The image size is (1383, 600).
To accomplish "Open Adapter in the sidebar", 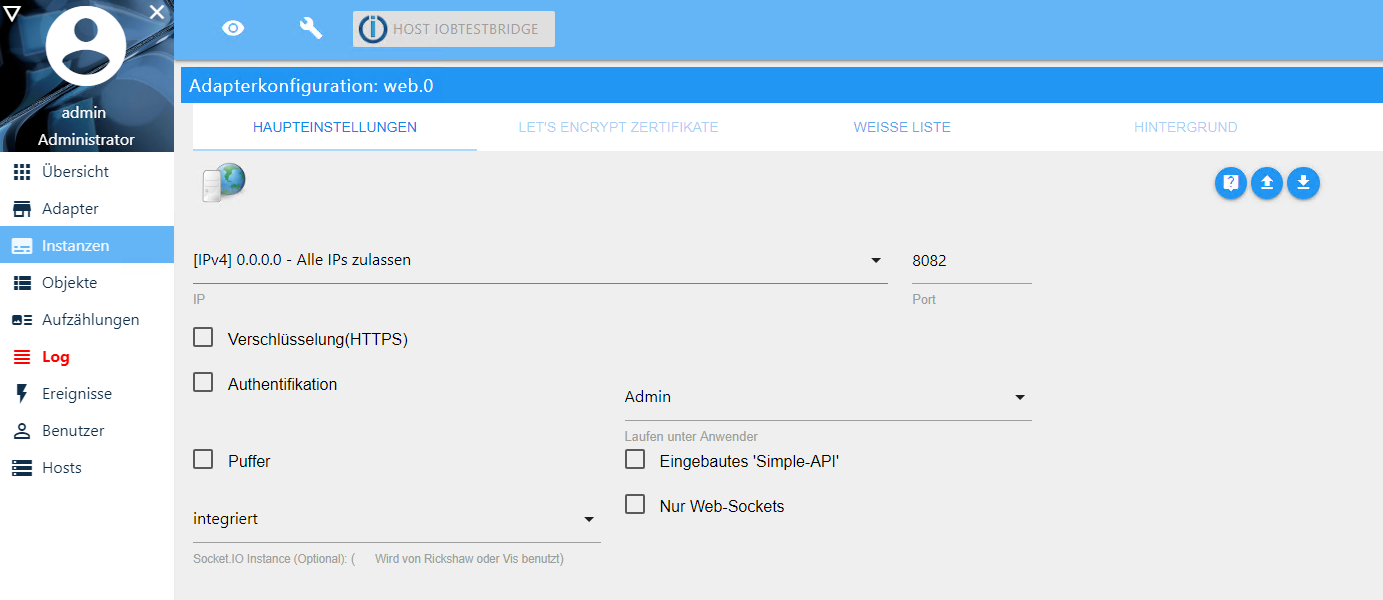I will [x=87, y=209].
